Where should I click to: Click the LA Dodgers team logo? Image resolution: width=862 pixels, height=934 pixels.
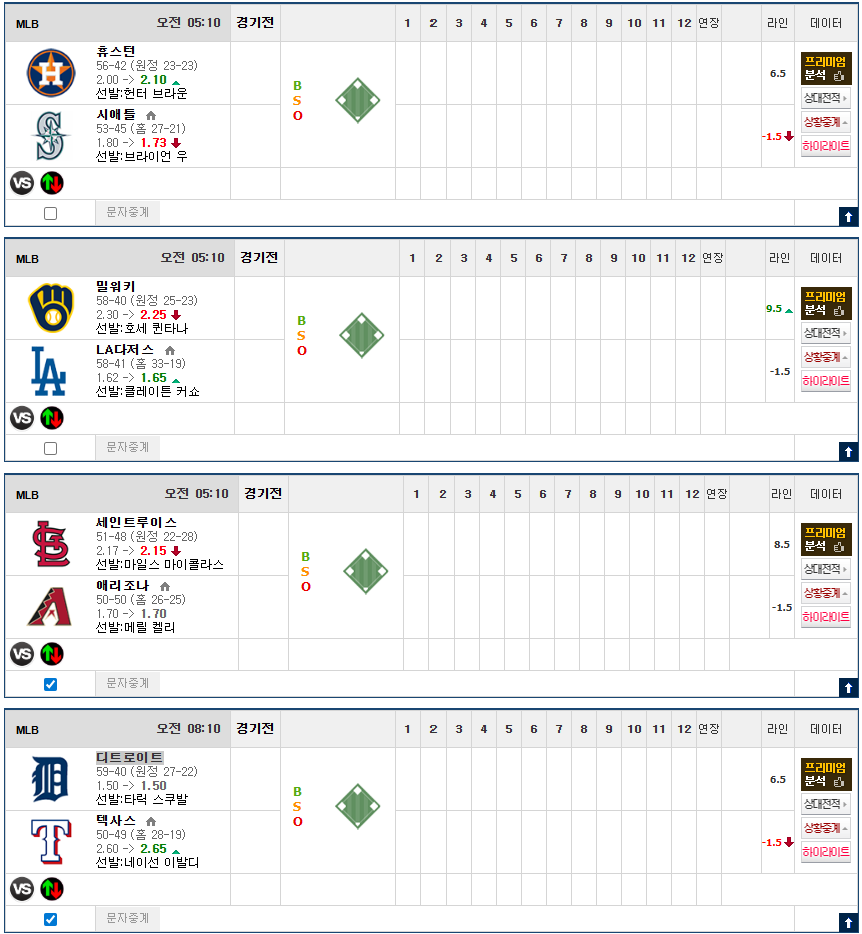(x=49, y=371)
